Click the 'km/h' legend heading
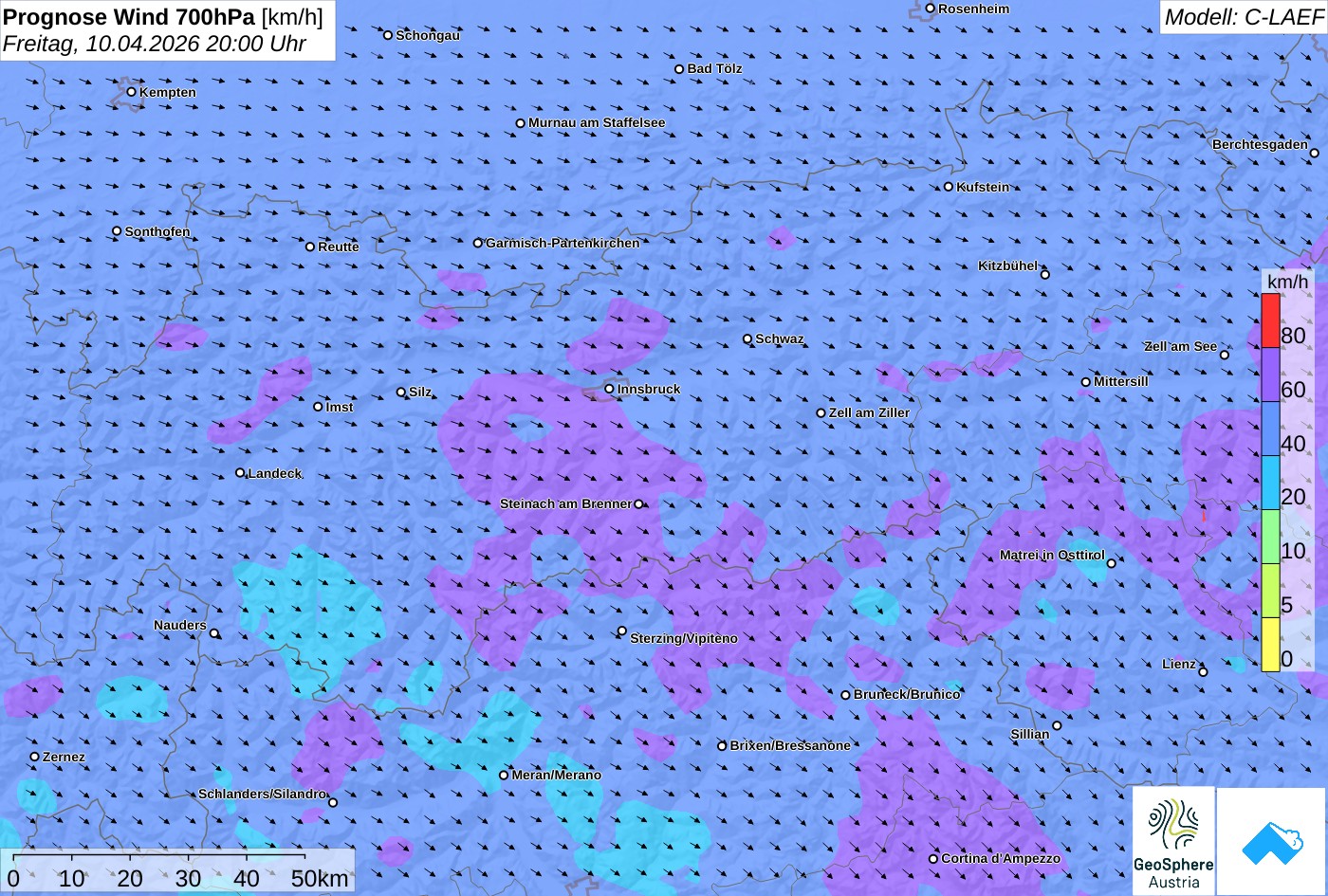 pyautogui.click(x=1288, y=281)
